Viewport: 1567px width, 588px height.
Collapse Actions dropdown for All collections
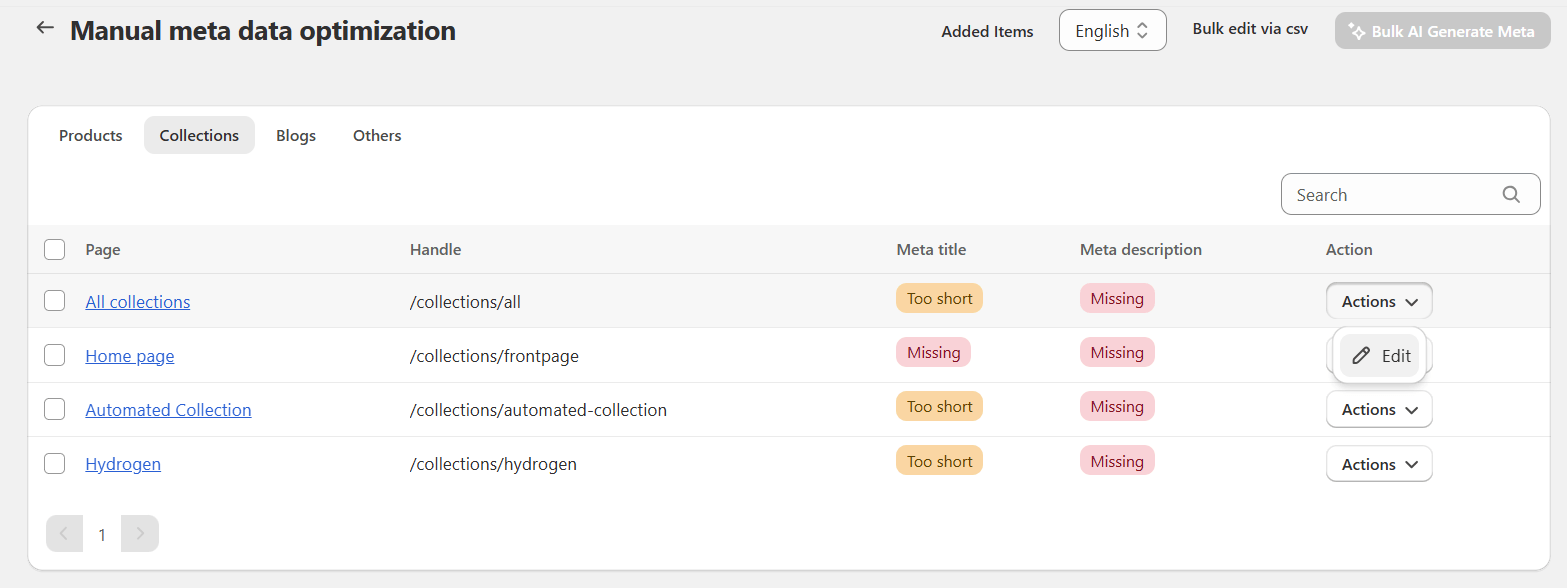[x=1379, y=301]
